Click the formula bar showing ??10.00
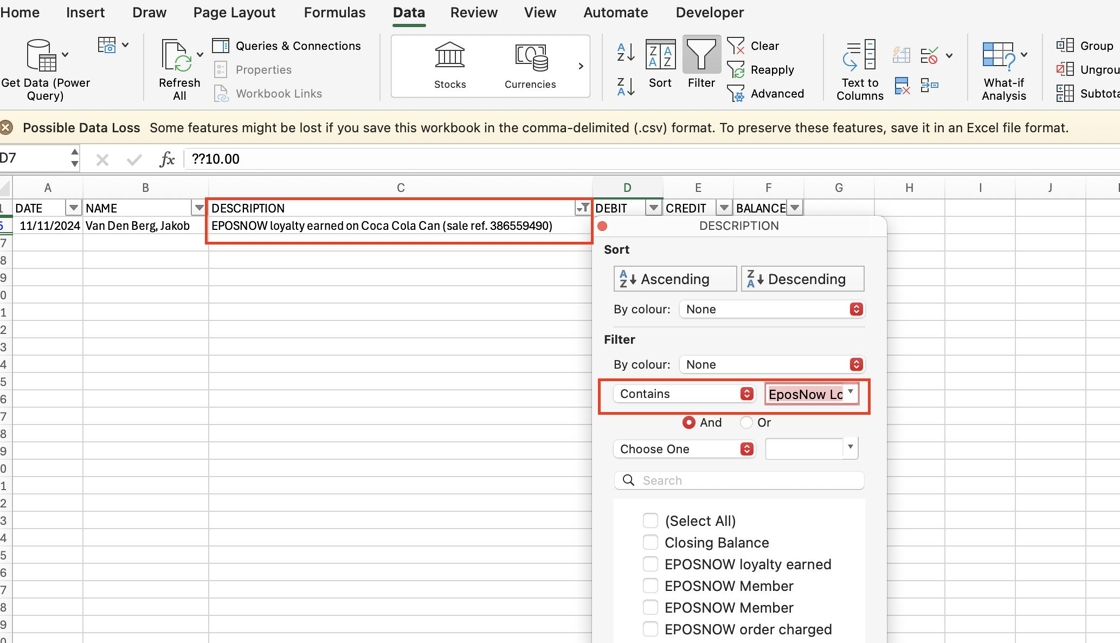This screenshot has height=643, width=1120. point(650,159)
